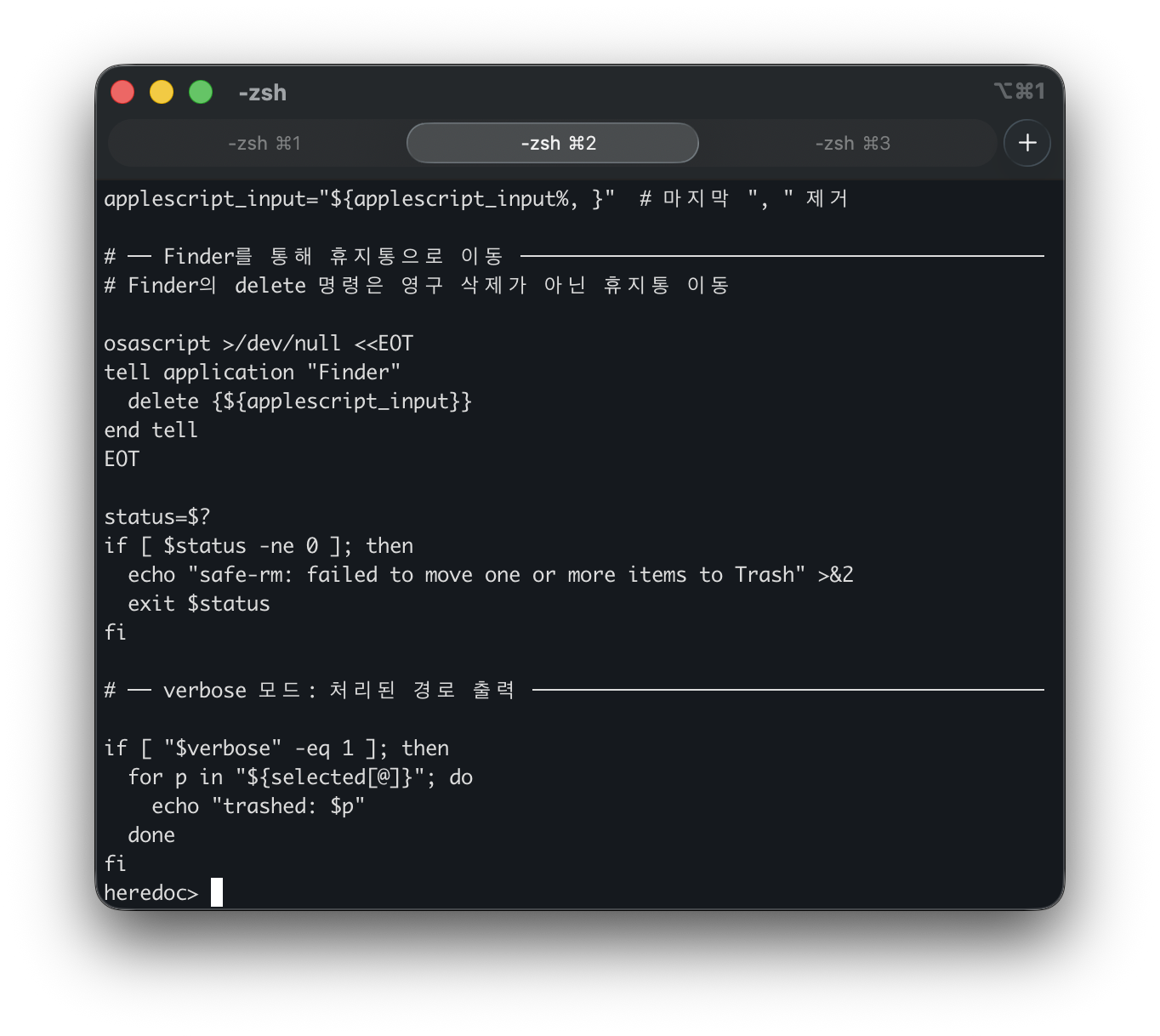Screen dimensions: 1160x1036
Task: Click the safe-rm failed echo line
Action: pyautogui.click(x=490, y=575)
